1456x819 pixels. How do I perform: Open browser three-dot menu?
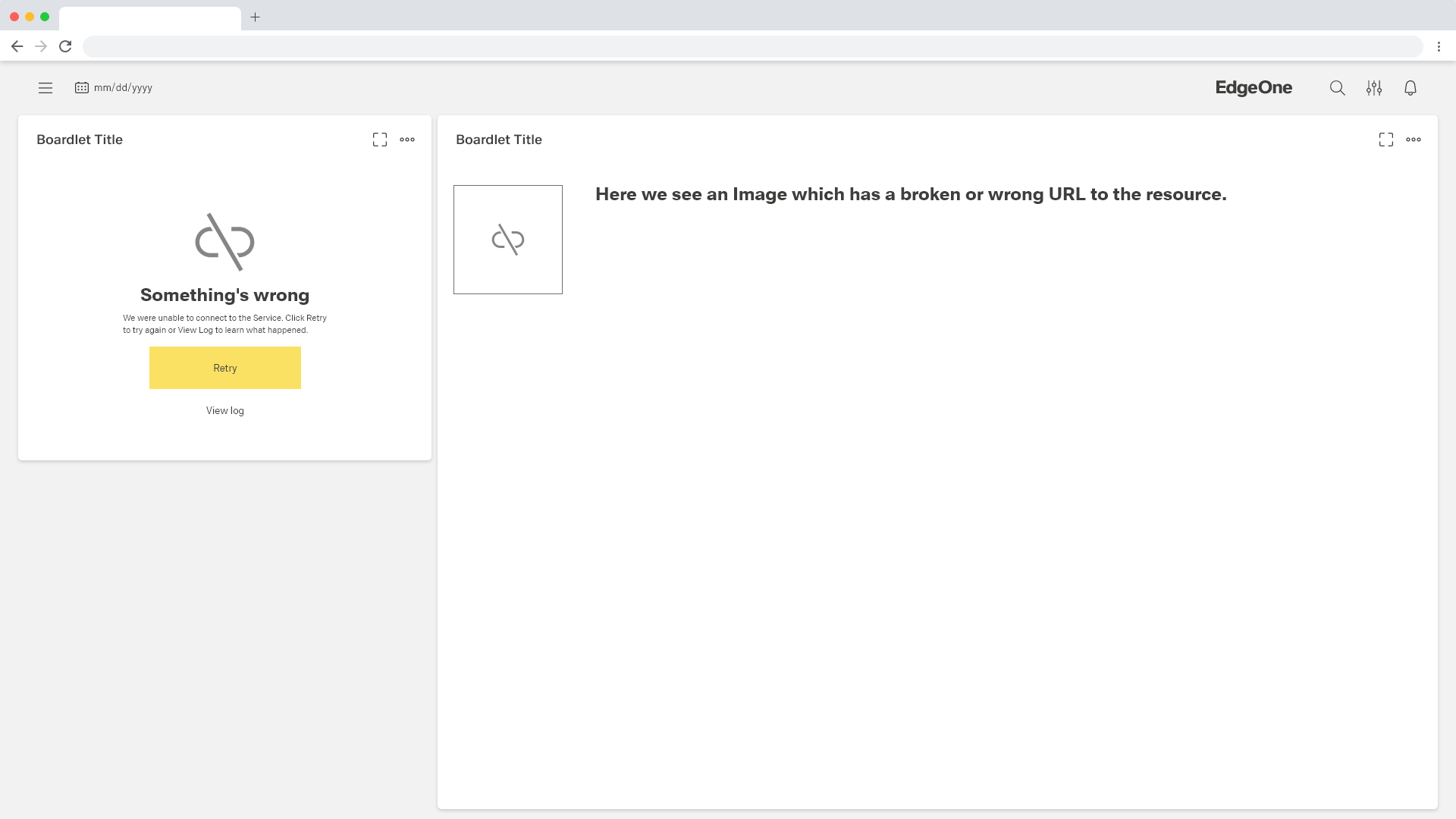pyautogui.click(x=1439, y=46)
